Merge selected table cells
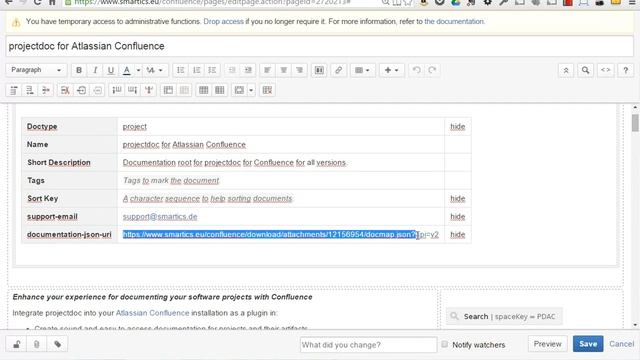 pos(168,90)
